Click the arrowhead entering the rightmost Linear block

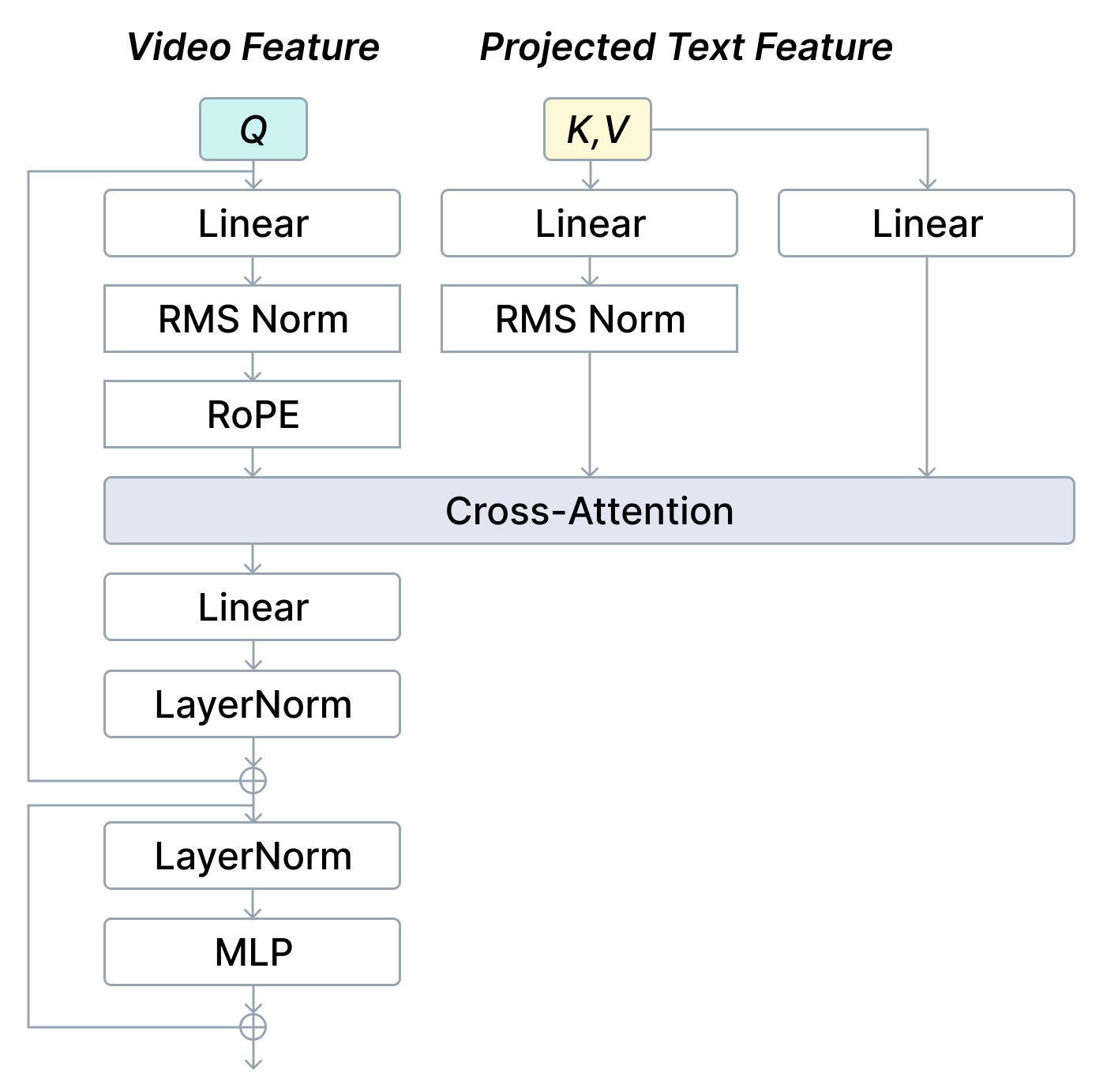[928, 184]
